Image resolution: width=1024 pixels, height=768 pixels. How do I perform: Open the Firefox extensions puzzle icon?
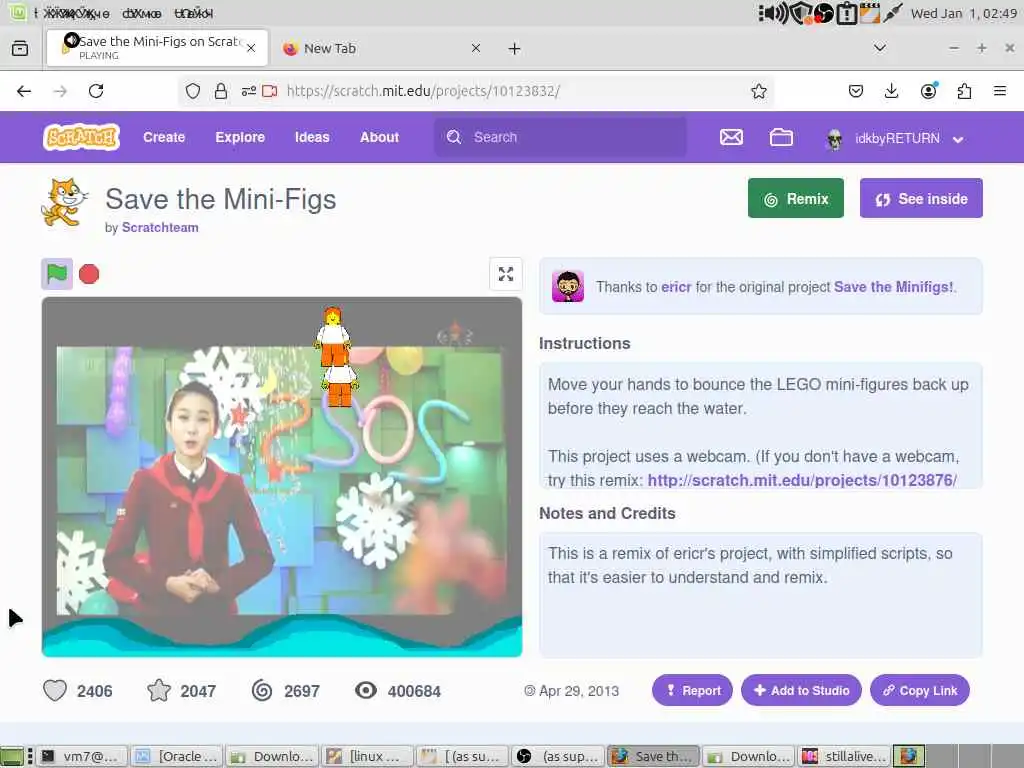pos(964,91)
